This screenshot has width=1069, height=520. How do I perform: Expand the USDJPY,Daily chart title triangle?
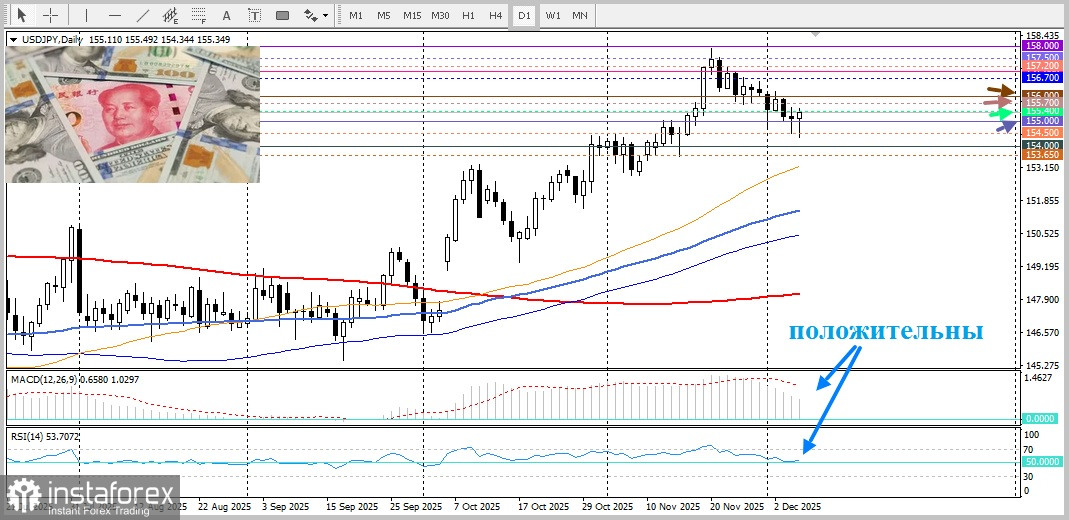[12, 40]
